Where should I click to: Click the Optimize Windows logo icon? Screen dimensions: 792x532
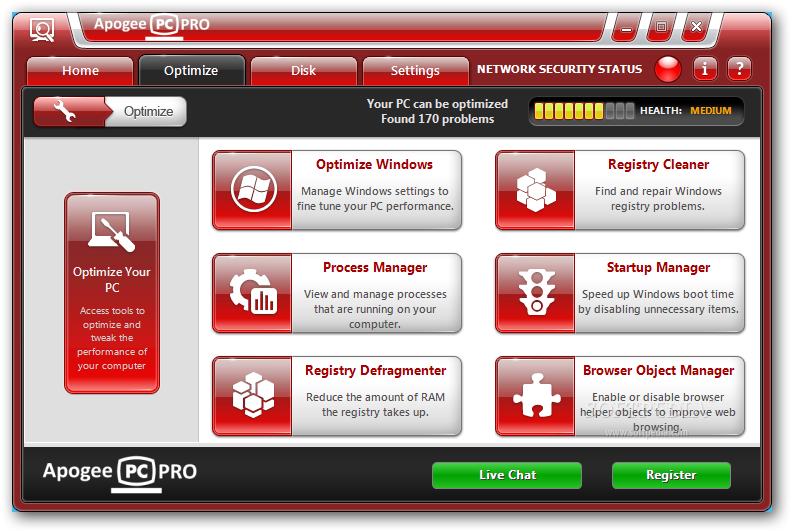(x=253, y=189)
